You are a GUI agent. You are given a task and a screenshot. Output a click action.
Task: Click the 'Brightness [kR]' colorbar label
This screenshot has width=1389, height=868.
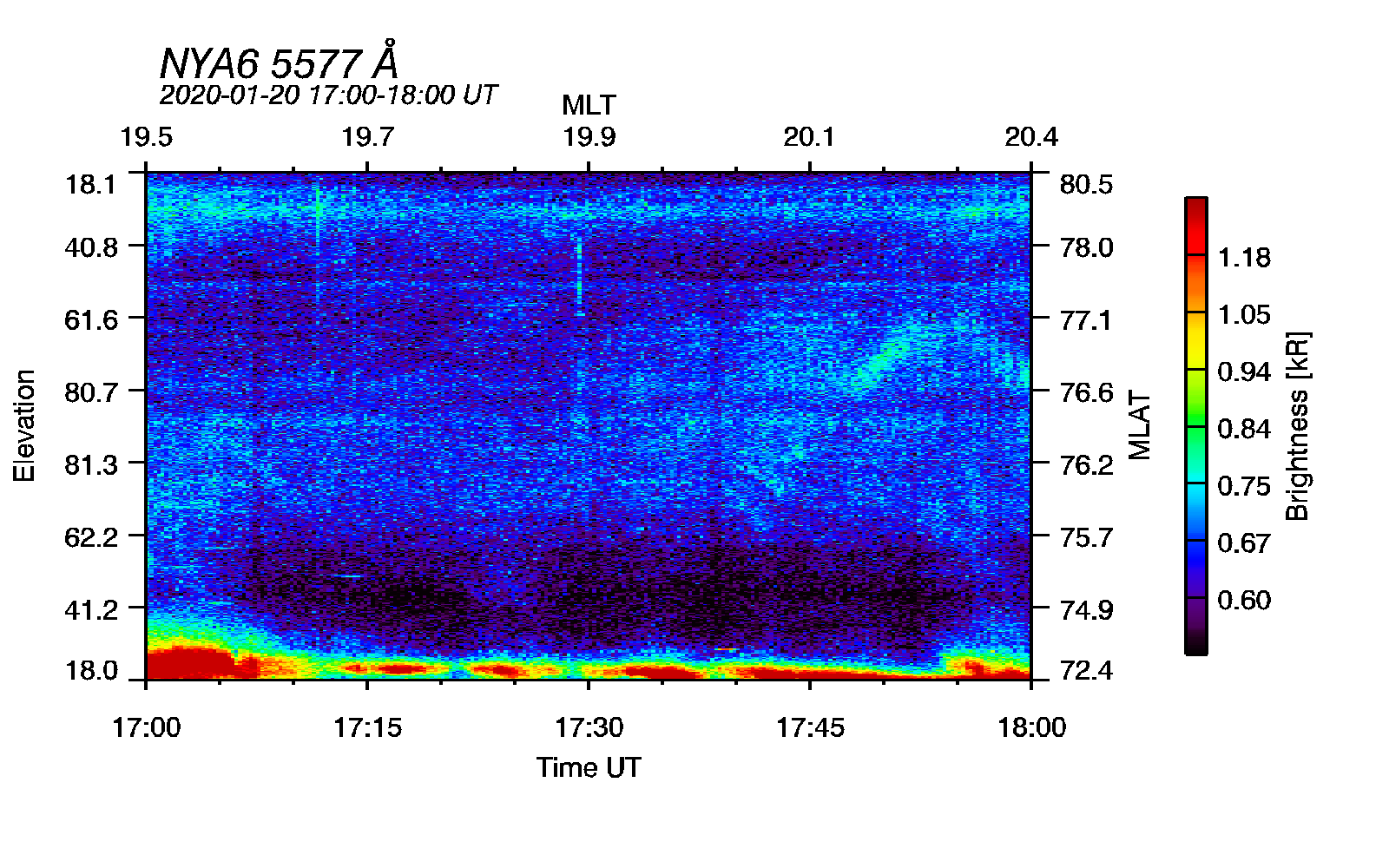(1297, 425)
